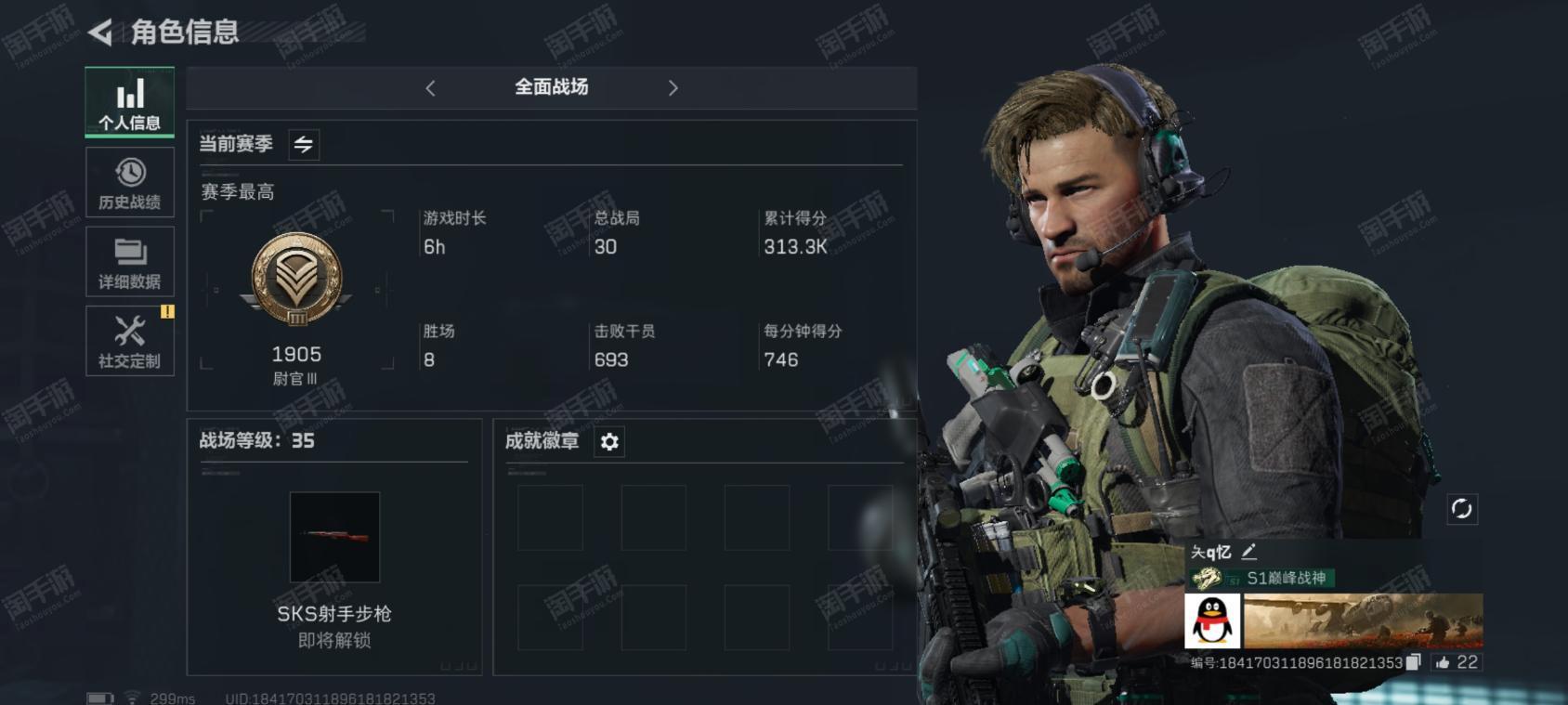This screenshot has width=1568, height=705.
Task: Switch to the next mode with right chevron
Action: point(673,88)
